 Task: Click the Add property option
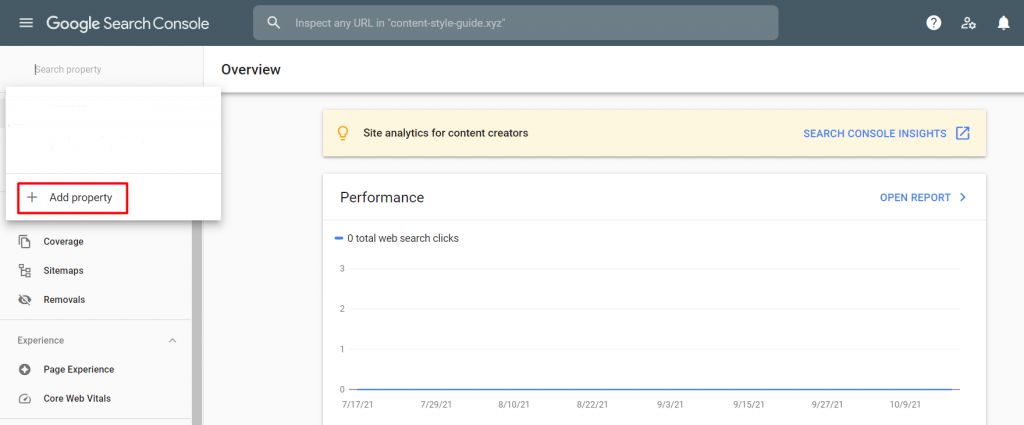tap(72, 198)
